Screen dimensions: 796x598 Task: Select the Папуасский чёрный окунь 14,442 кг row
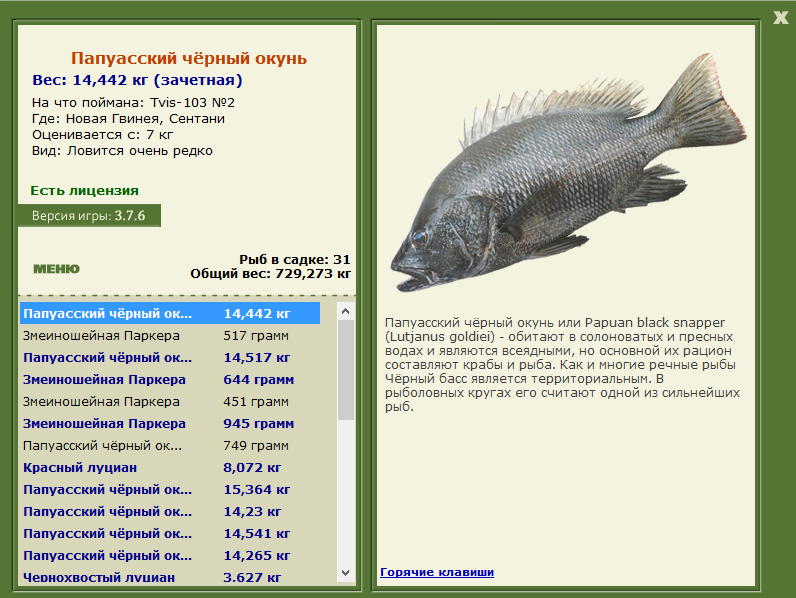(x=170, y=313)
